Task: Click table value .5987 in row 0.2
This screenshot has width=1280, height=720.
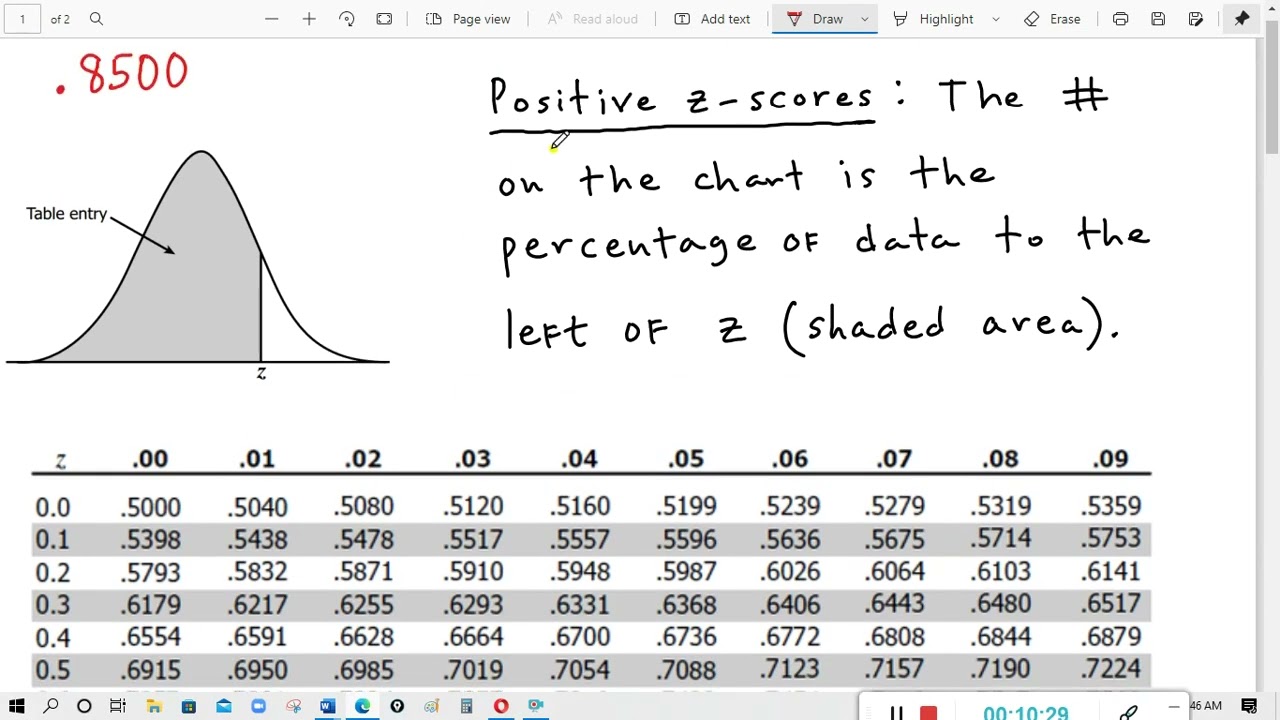Action: pyautogui.click(x=686, y=572)
